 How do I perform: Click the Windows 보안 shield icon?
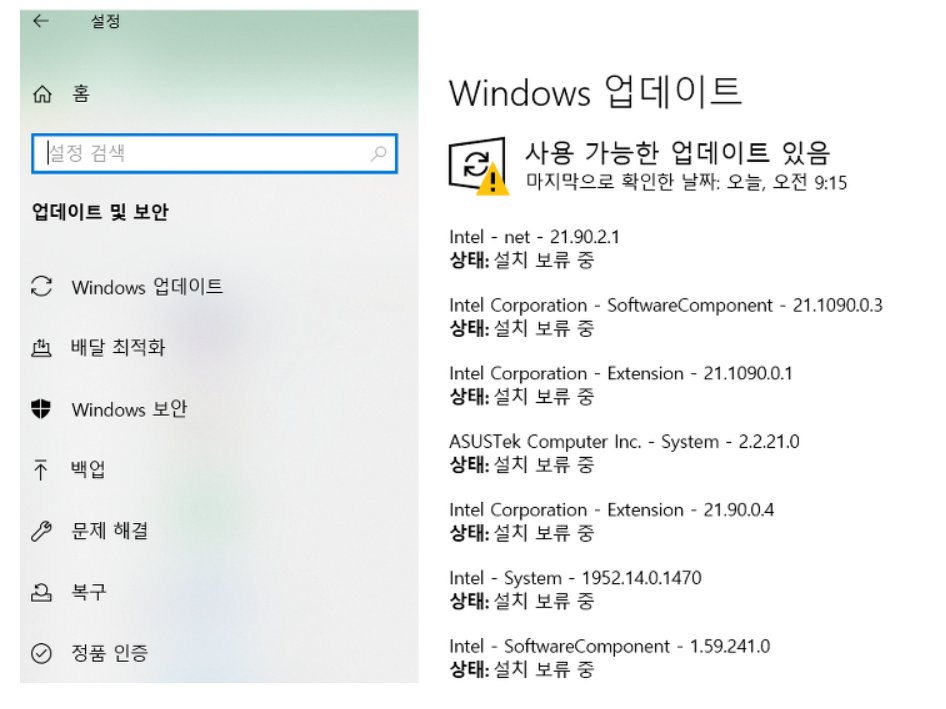(x=41, y=409)
